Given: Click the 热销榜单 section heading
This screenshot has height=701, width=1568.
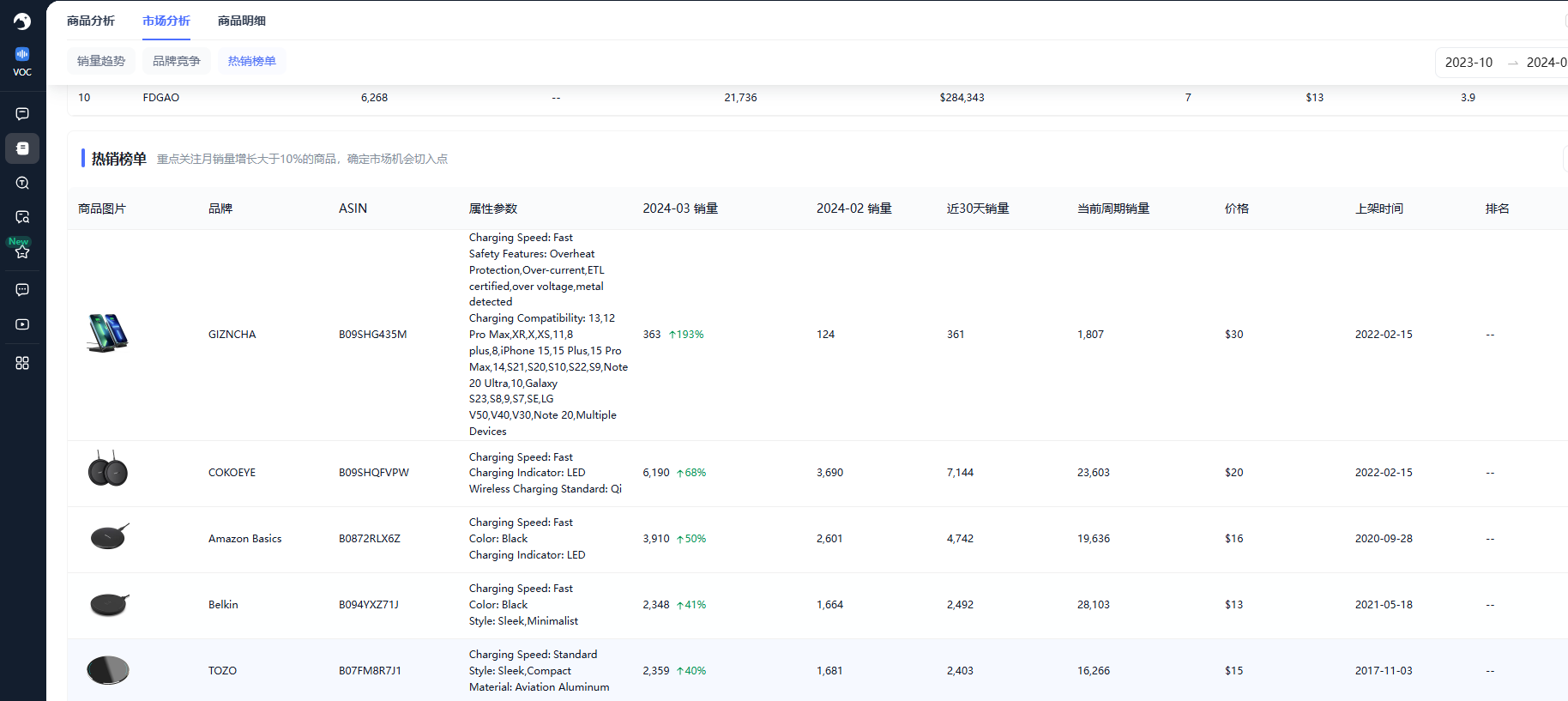Looking at the screenshot, I should coord(119,159).
